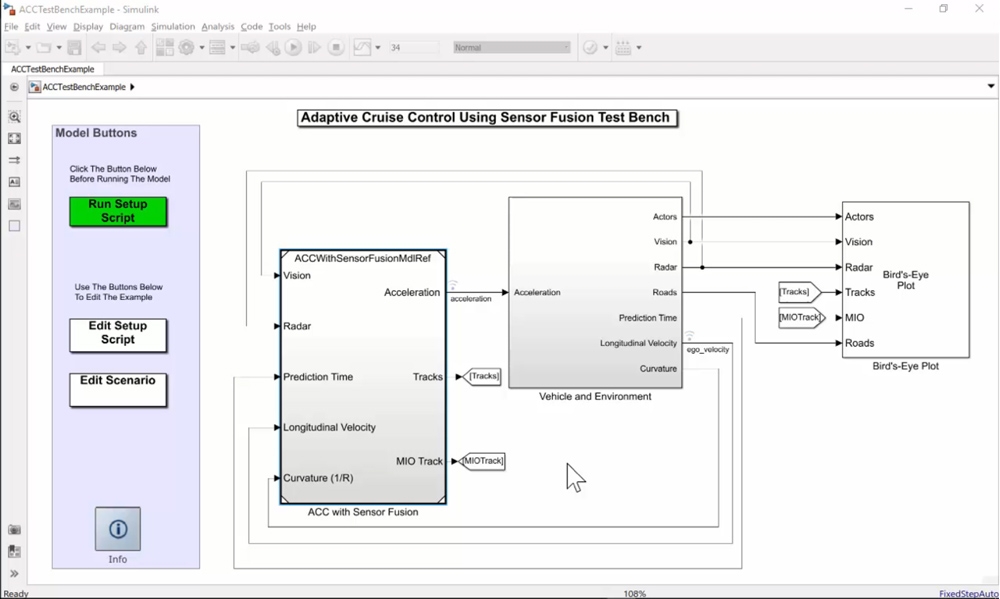This screenshot has height=599, width=1000.
Task: Open the File menu
Action: point(11,26)
